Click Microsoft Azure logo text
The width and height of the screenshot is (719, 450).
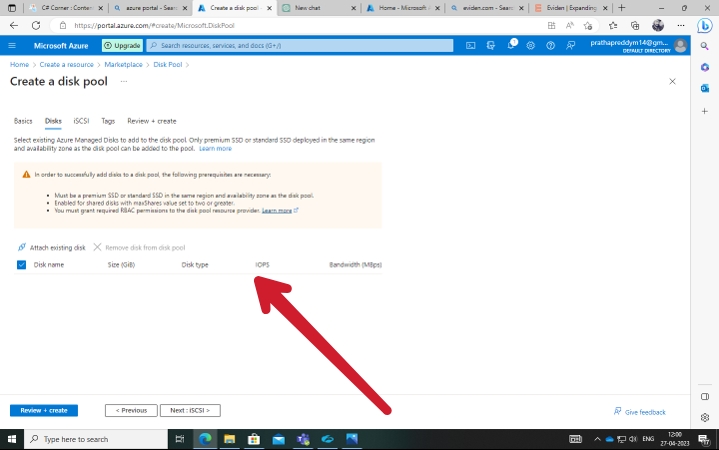tap(61, 45)
